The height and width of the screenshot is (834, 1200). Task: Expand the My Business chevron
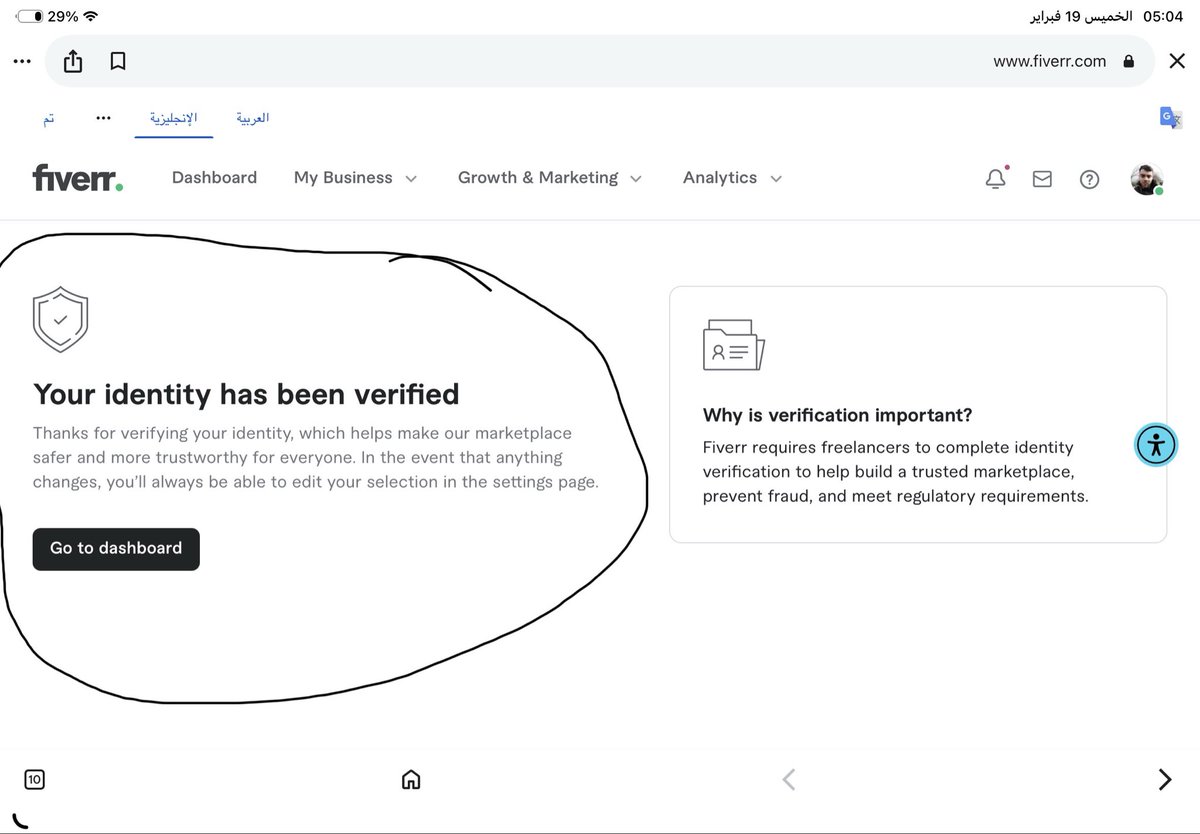(x=410, y=179)
